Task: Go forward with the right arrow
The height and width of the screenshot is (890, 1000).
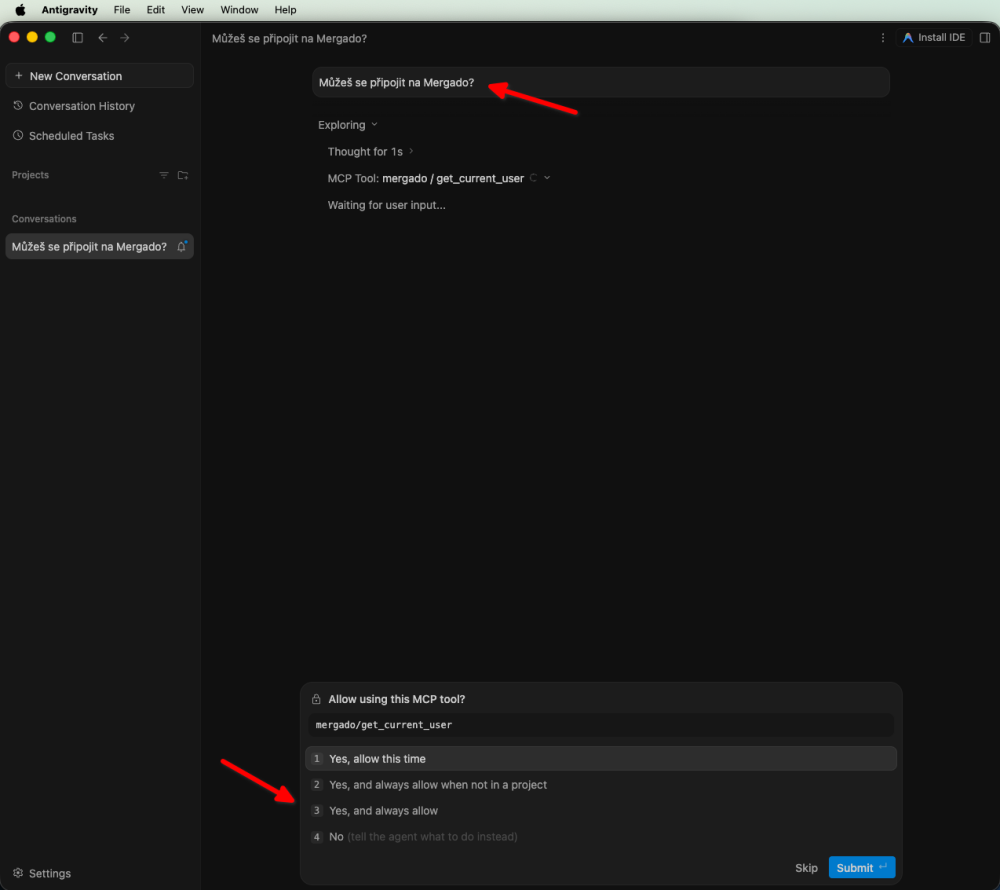Action: tap(125, 38)
